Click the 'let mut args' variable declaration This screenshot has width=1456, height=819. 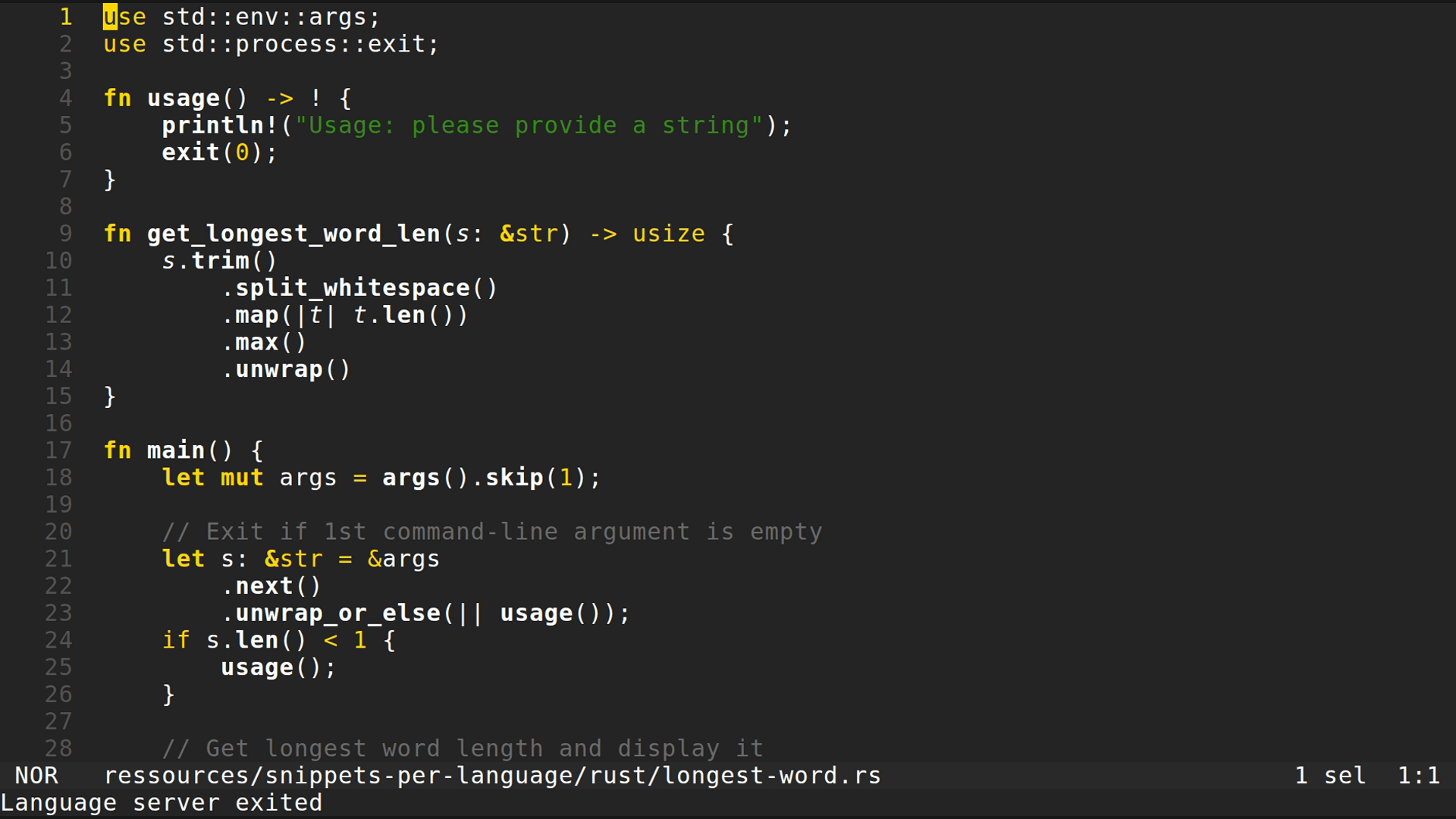click(249, 478)
